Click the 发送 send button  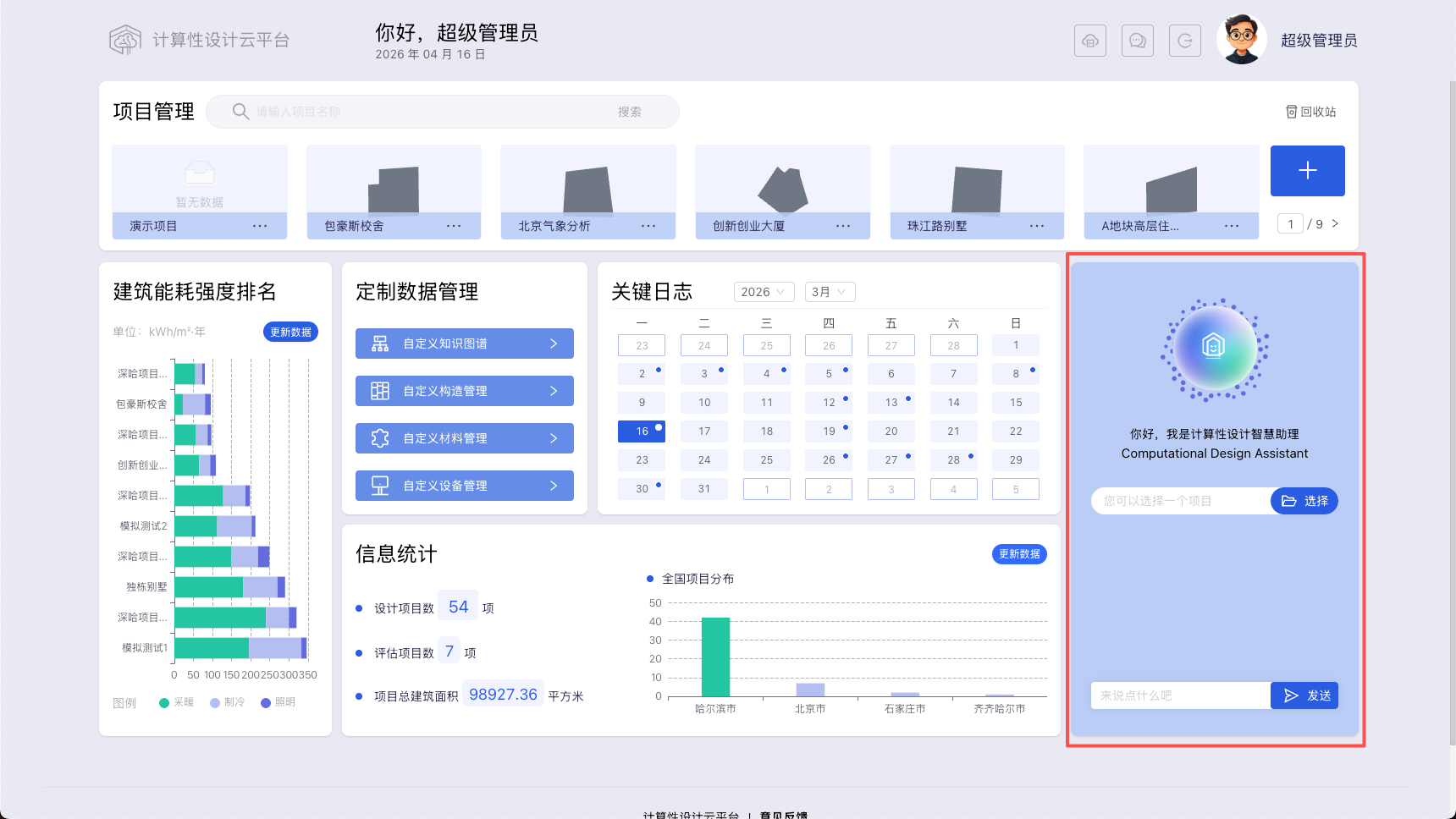tap(1304, 695)
